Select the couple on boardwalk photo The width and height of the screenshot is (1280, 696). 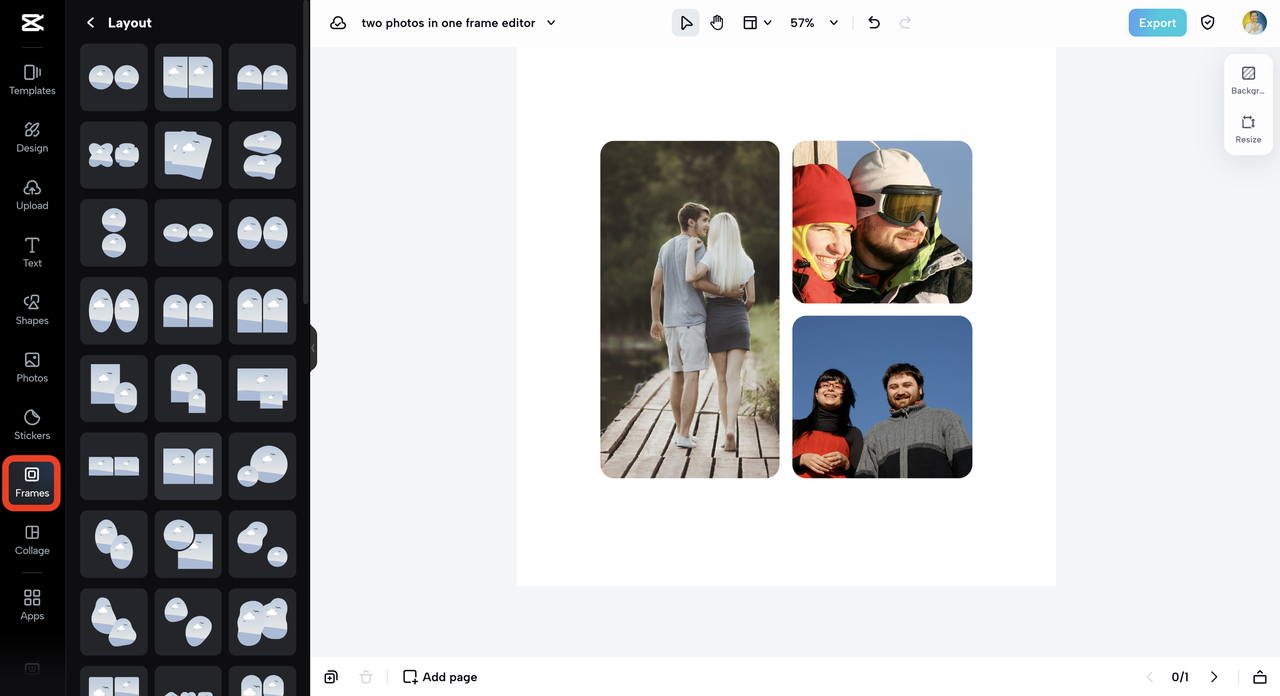pos(690,309)
